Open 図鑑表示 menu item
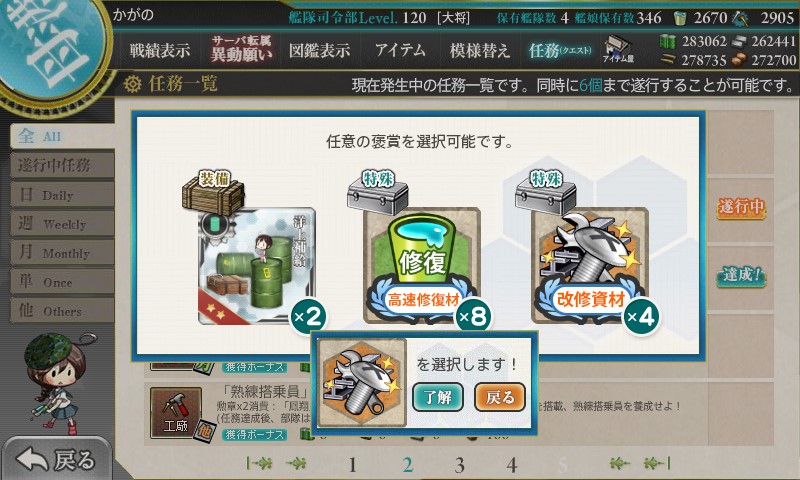Viewport: 800px width, 480px height. click(x=319, y=50)
